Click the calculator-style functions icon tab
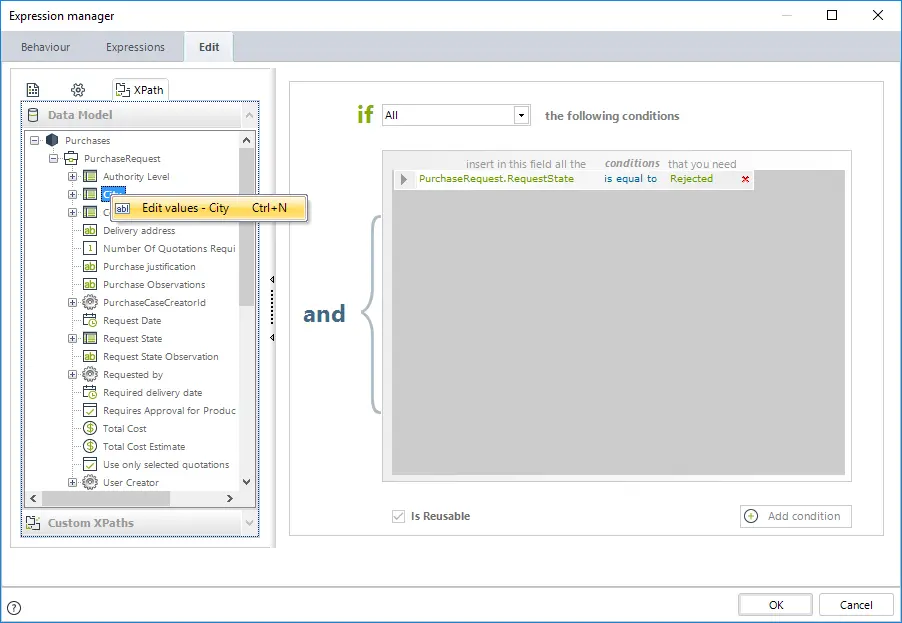The image size is (902, 623). 33,90
